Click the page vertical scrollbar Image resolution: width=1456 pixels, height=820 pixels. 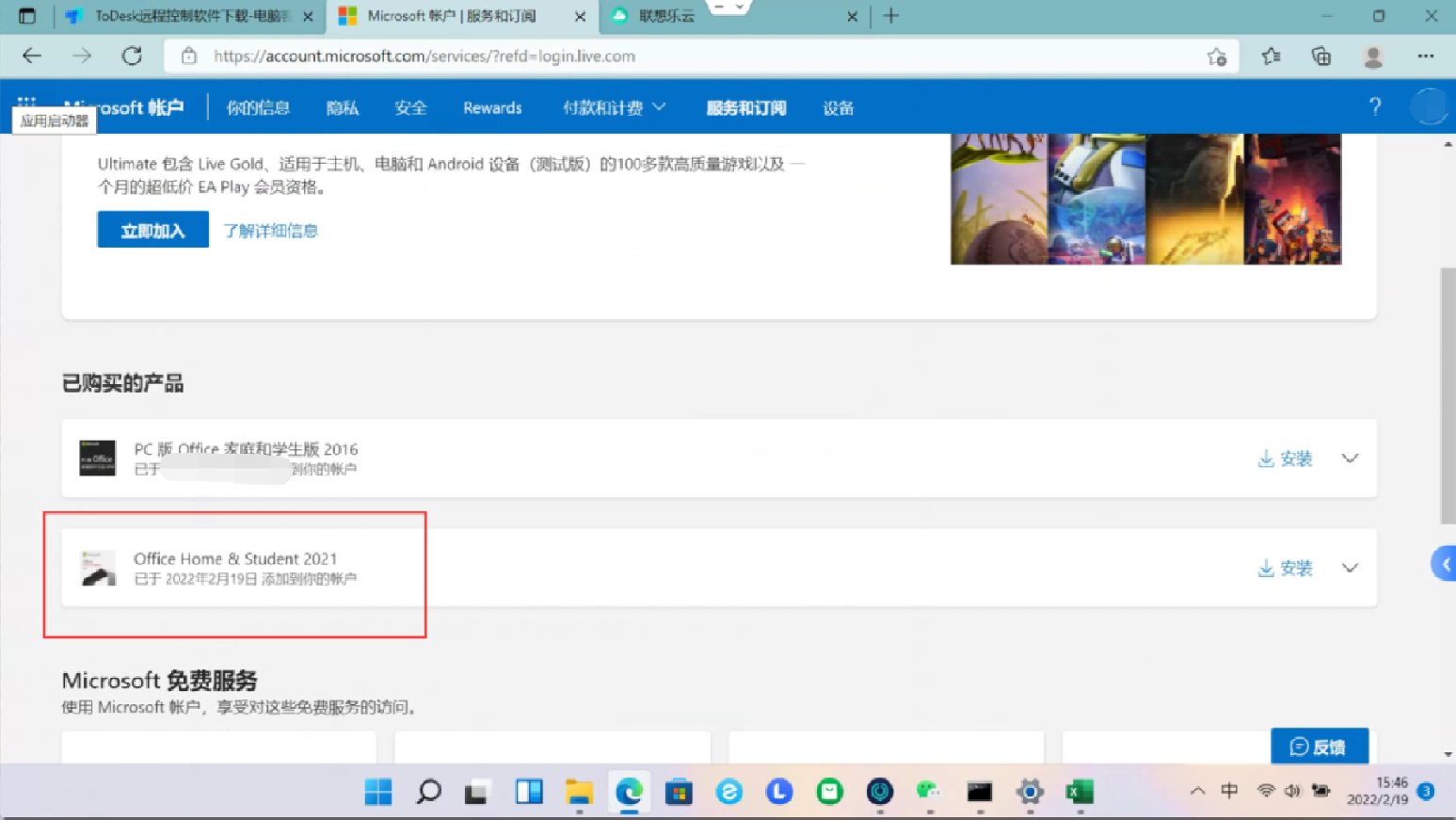pyautogui.click(x=1448, y=395)
